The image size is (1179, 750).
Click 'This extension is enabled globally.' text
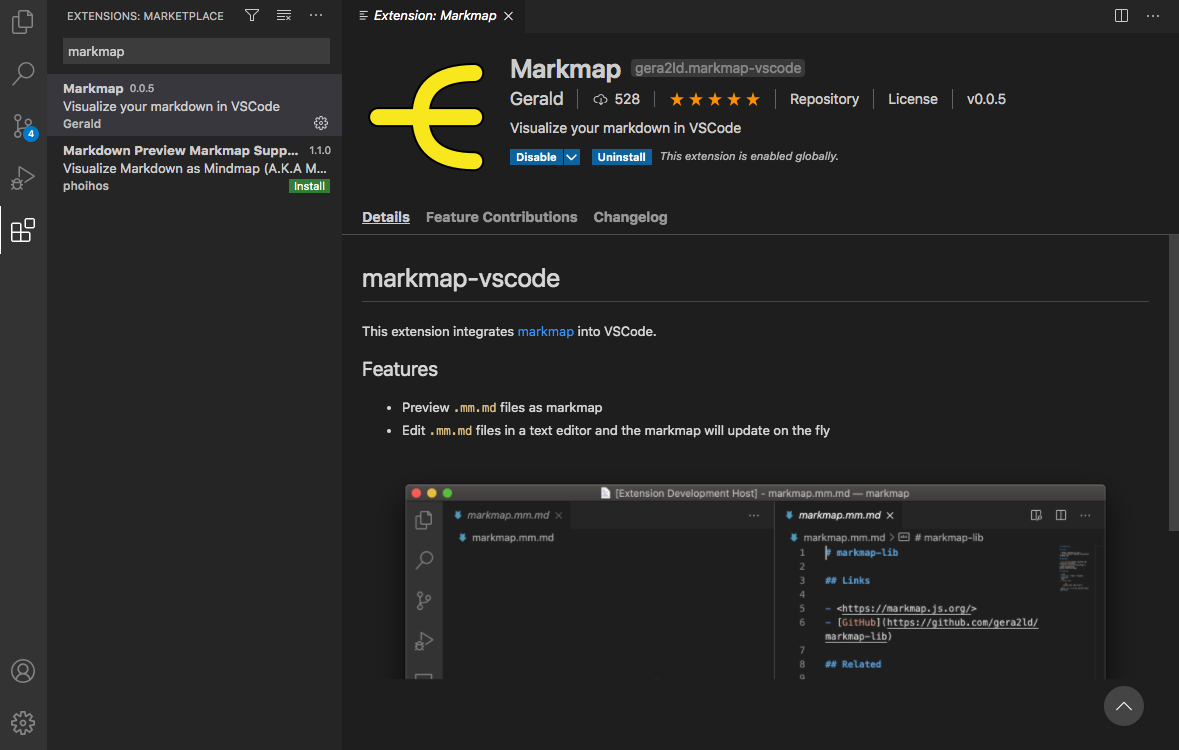click(x=749, y=156)
